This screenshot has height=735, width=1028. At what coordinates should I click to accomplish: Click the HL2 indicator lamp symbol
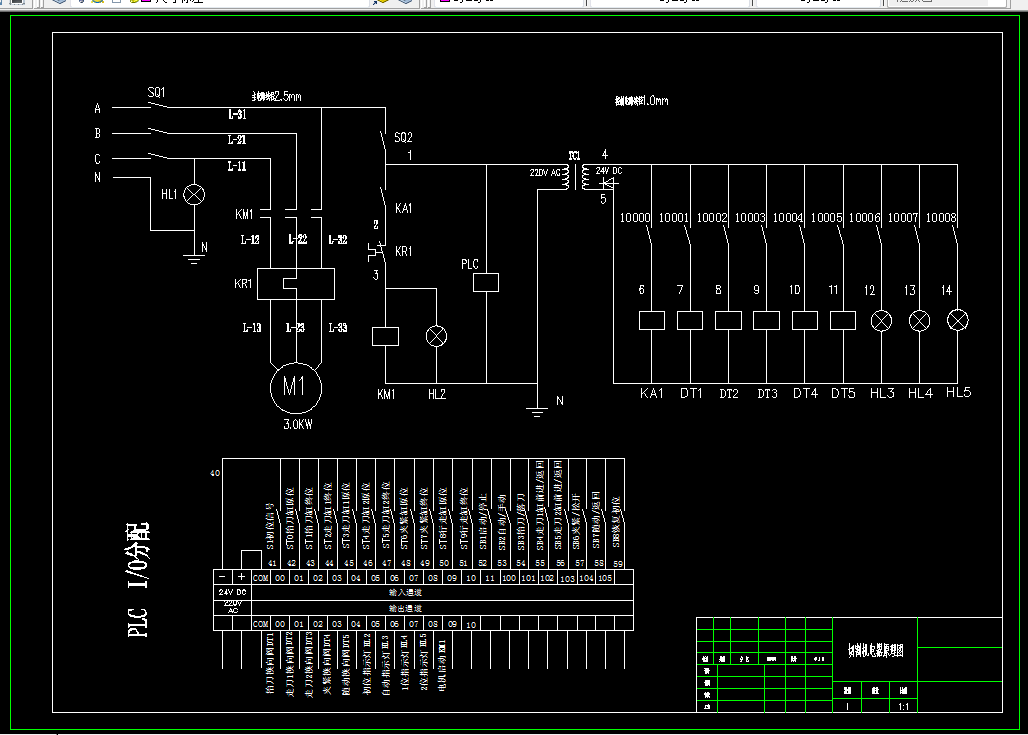(437, 336)
